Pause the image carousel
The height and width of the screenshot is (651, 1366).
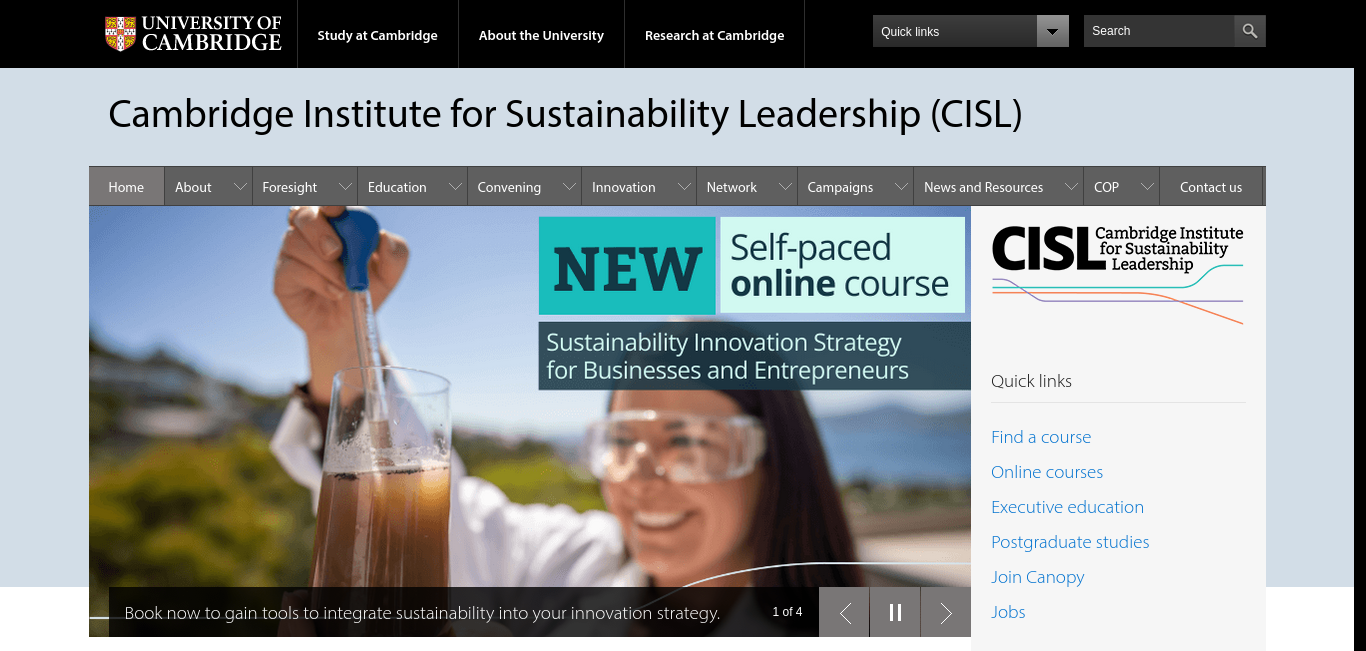895,612
